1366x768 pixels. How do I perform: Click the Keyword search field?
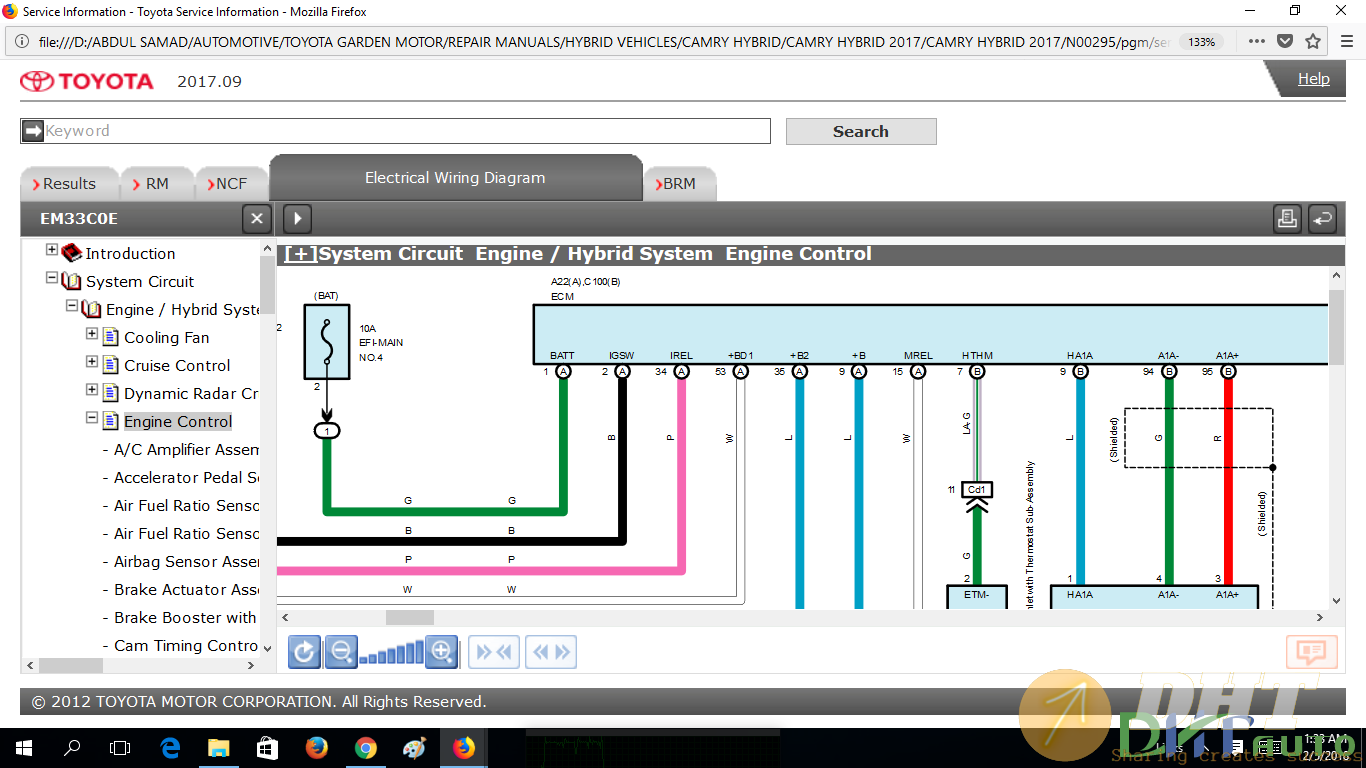pos(405,131)
